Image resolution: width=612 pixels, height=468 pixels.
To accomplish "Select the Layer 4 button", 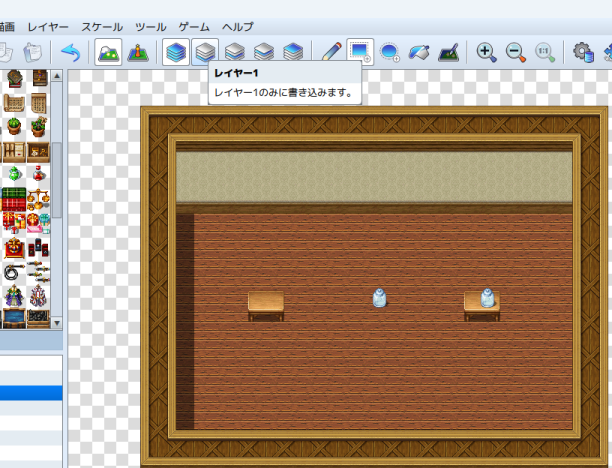I will 293,52.
